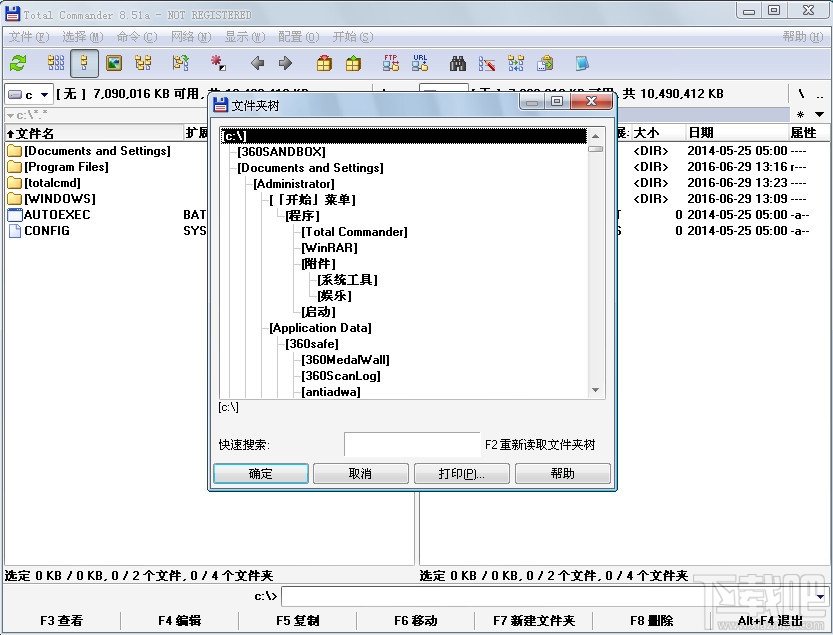Click the copy names to clipboard icon
The height and width of the screenshot is (635, 833).
click(545, 63)
